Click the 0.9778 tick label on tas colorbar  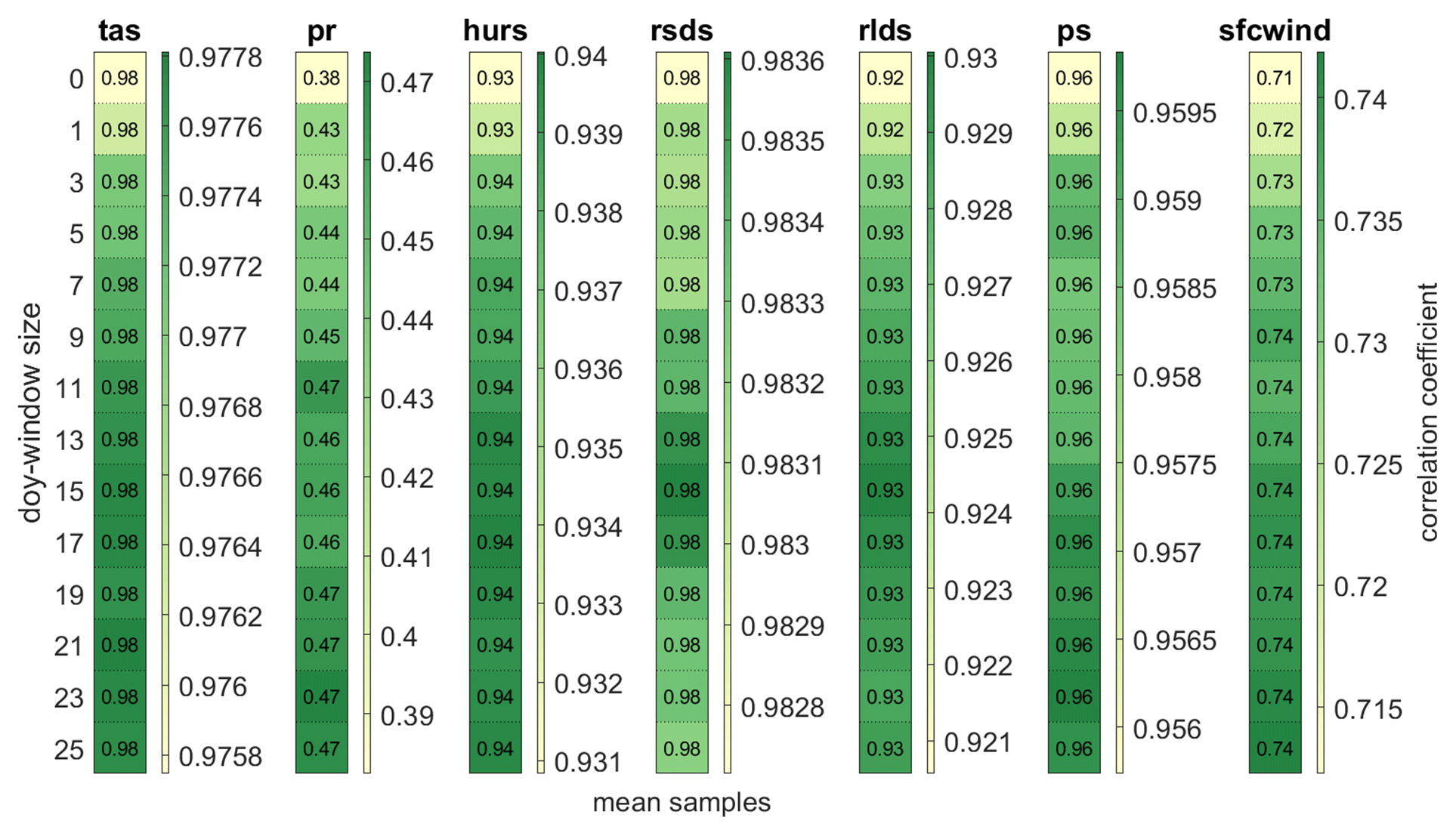(x=220, y=57)
